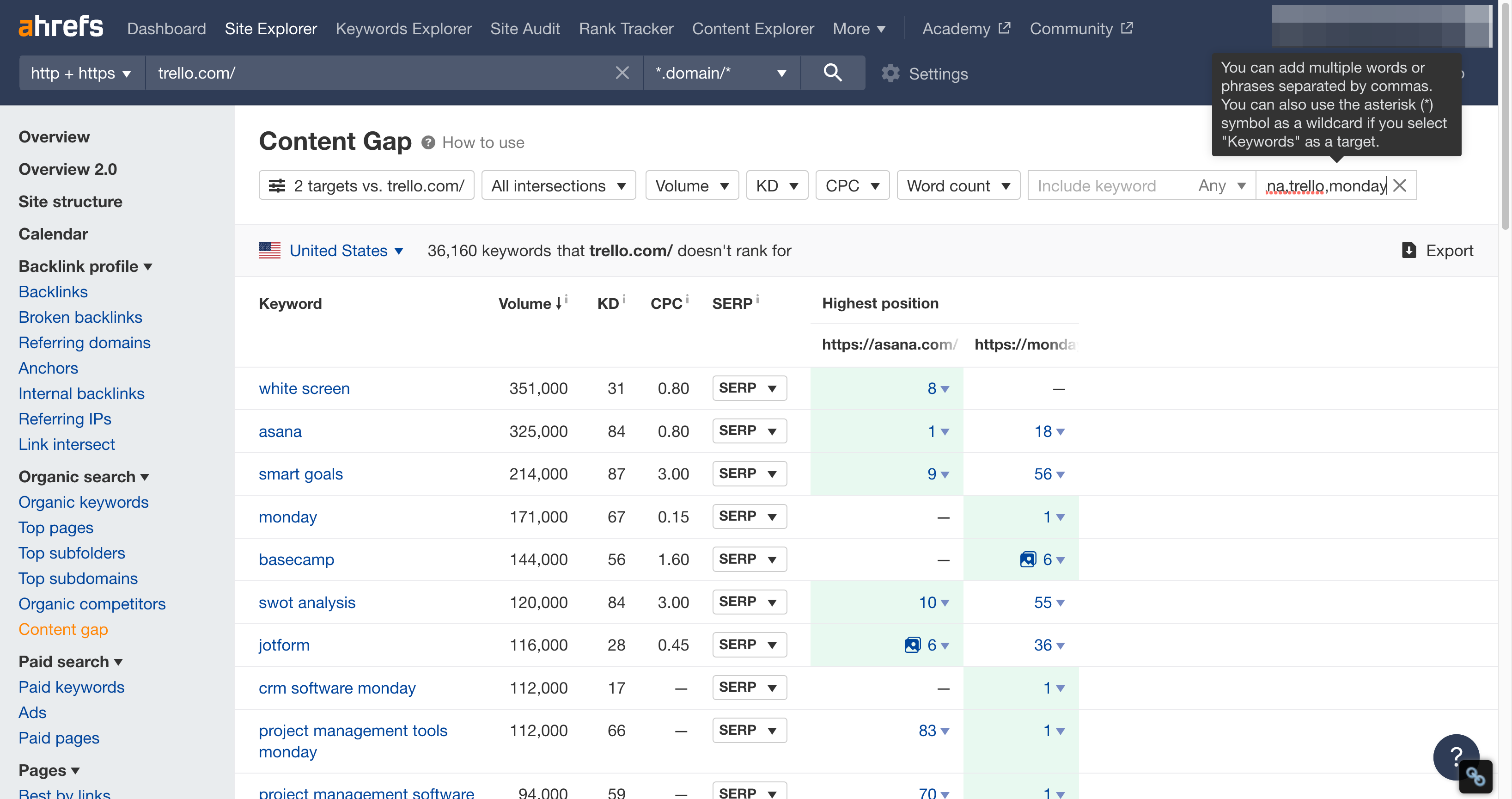Collapse the Organic search section

[x=84, y=476]
